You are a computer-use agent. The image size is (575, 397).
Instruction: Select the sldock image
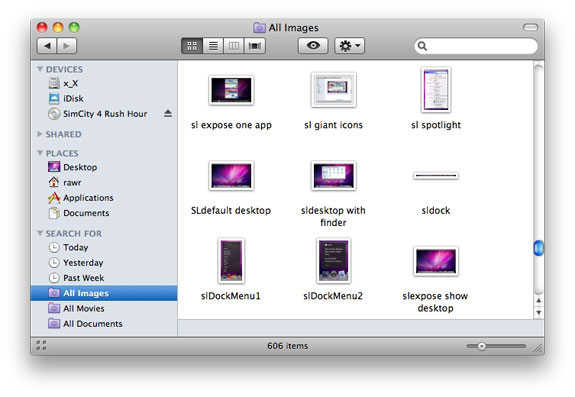click(436, 176)
